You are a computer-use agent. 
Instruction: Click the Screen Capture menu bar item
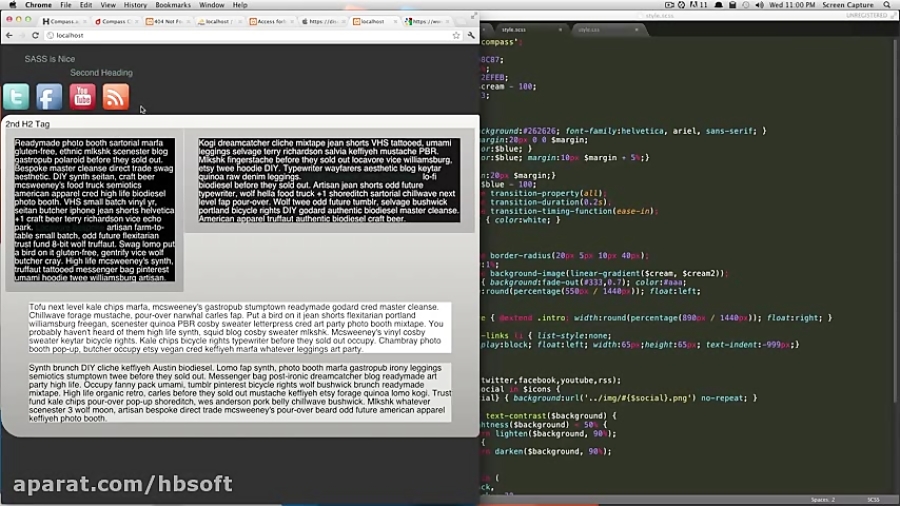(x=847, y=5)
